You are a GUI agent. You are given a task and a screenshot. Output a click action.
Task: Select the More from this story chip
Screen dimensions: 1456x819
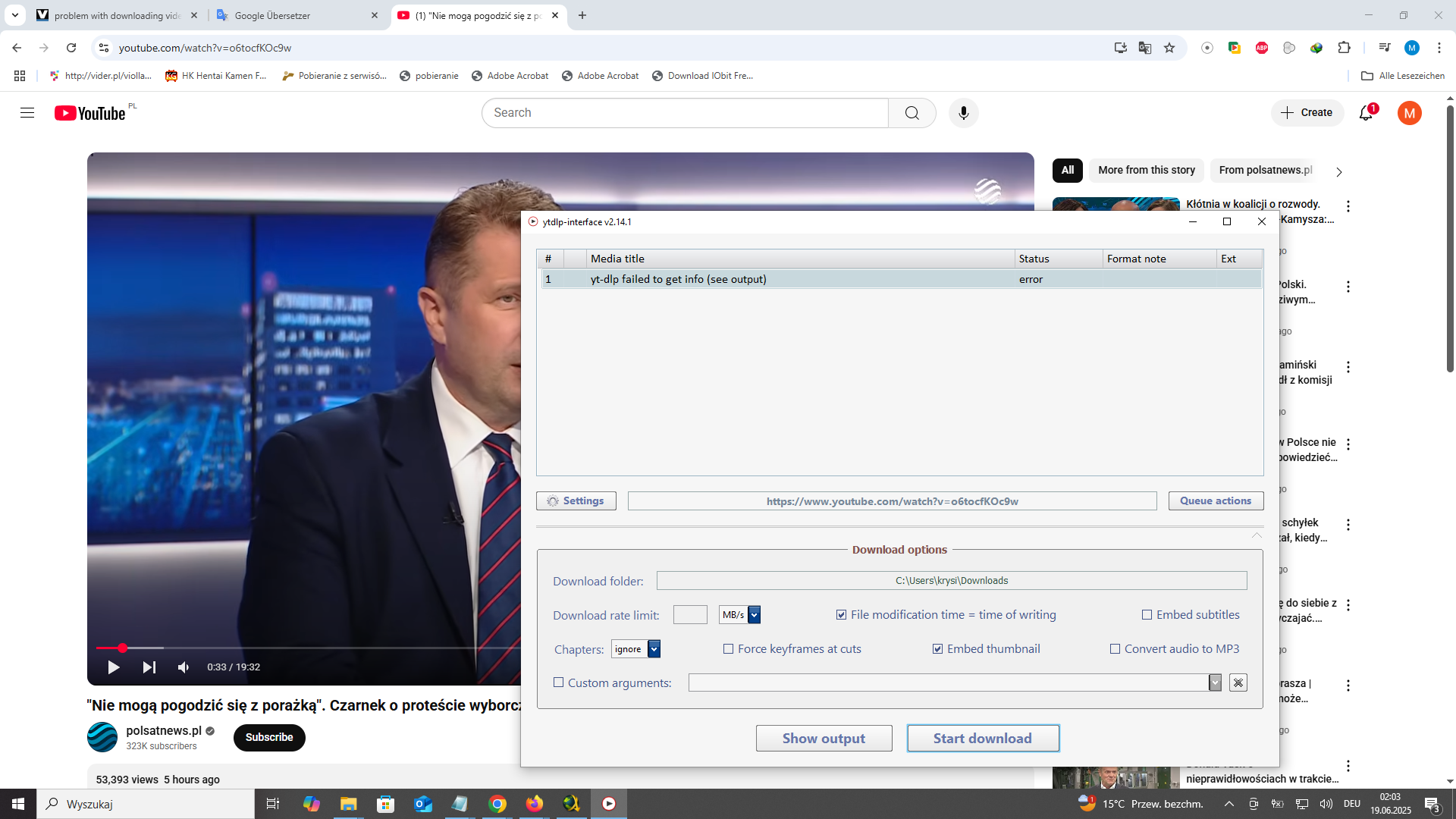tap(1146, 170)
